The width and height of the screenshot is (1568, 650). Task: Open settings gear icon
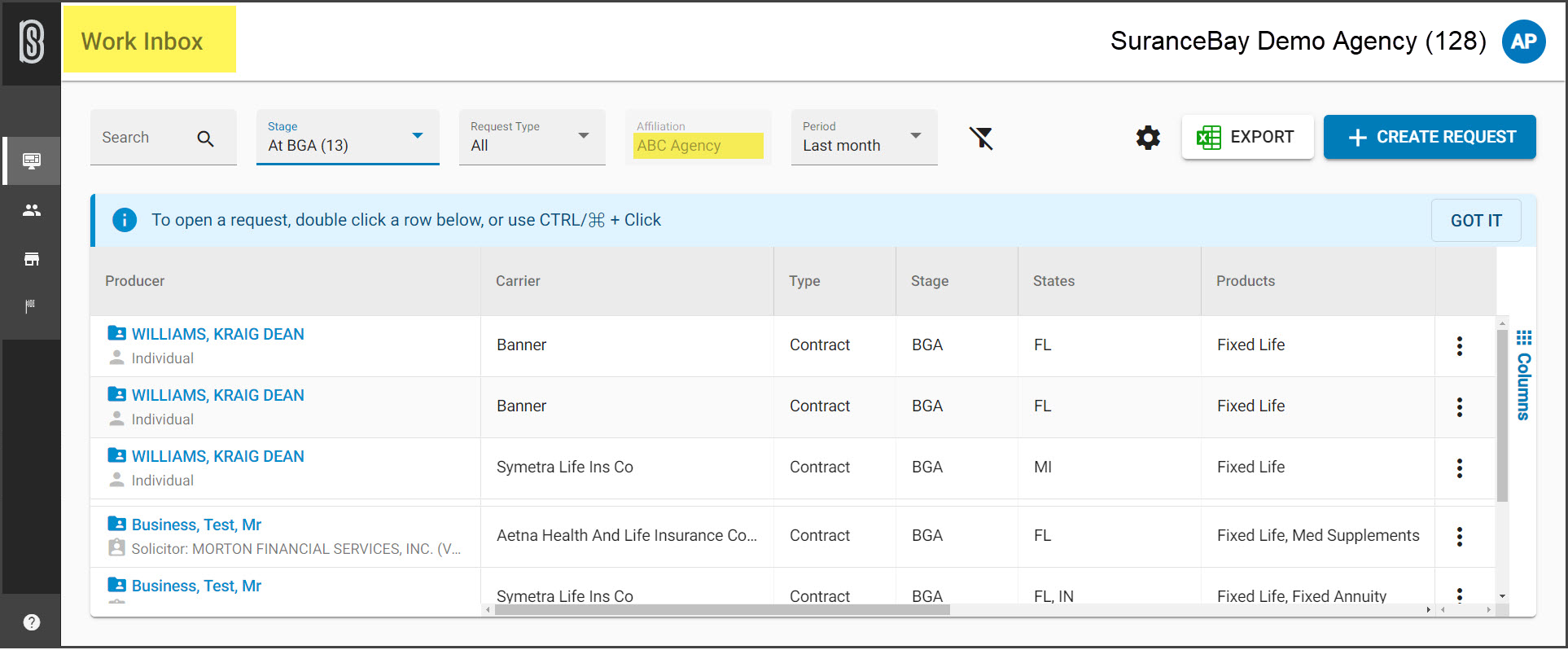pyautogui.click(x=1148, y=138)
